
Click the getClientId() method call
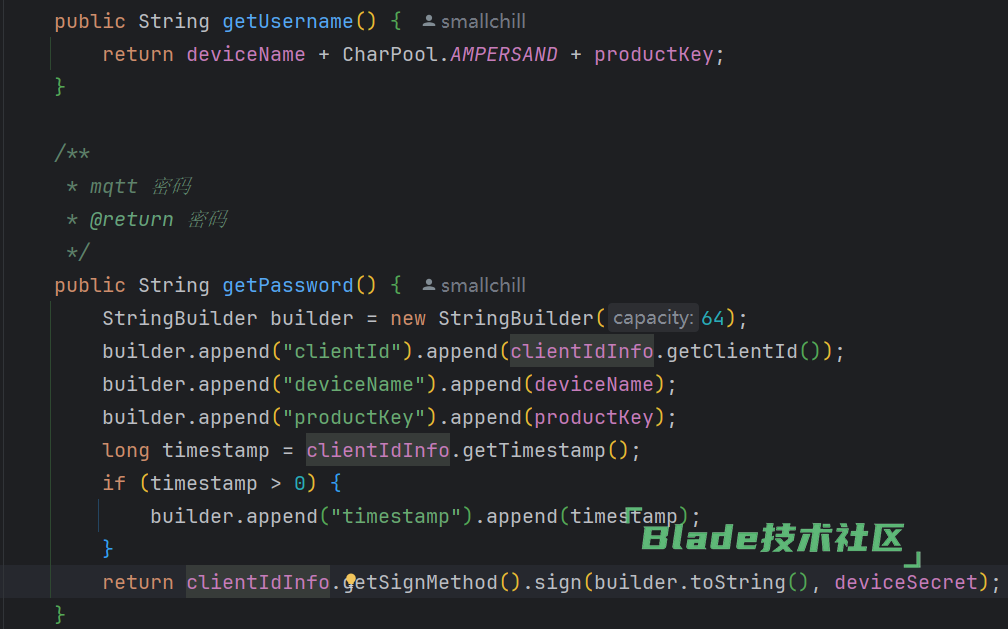pos(743,351)
